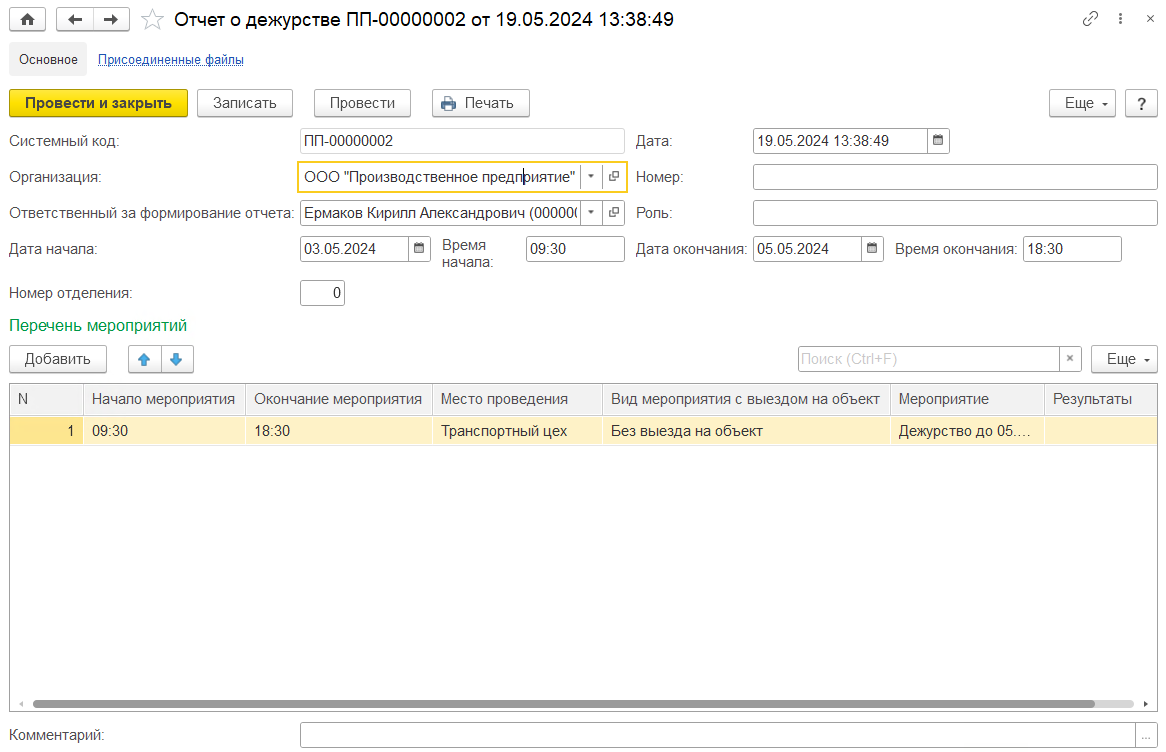Viewport: 1166px width, 752px height.
Task: Expand the organization dropdown list
Action: [591, 177]
